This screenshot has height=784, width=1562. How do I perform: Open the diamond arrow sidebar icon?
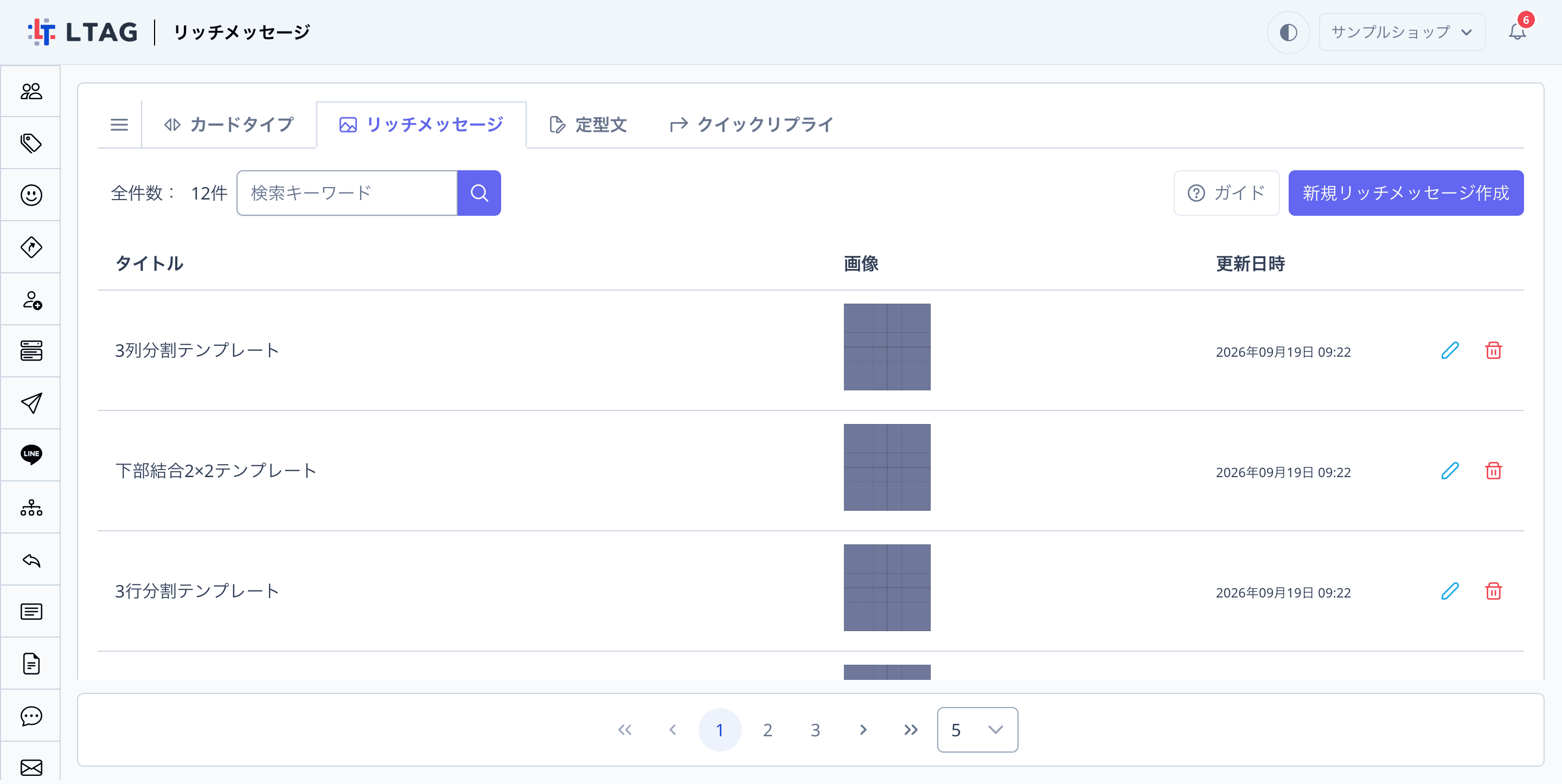point(31,247)
